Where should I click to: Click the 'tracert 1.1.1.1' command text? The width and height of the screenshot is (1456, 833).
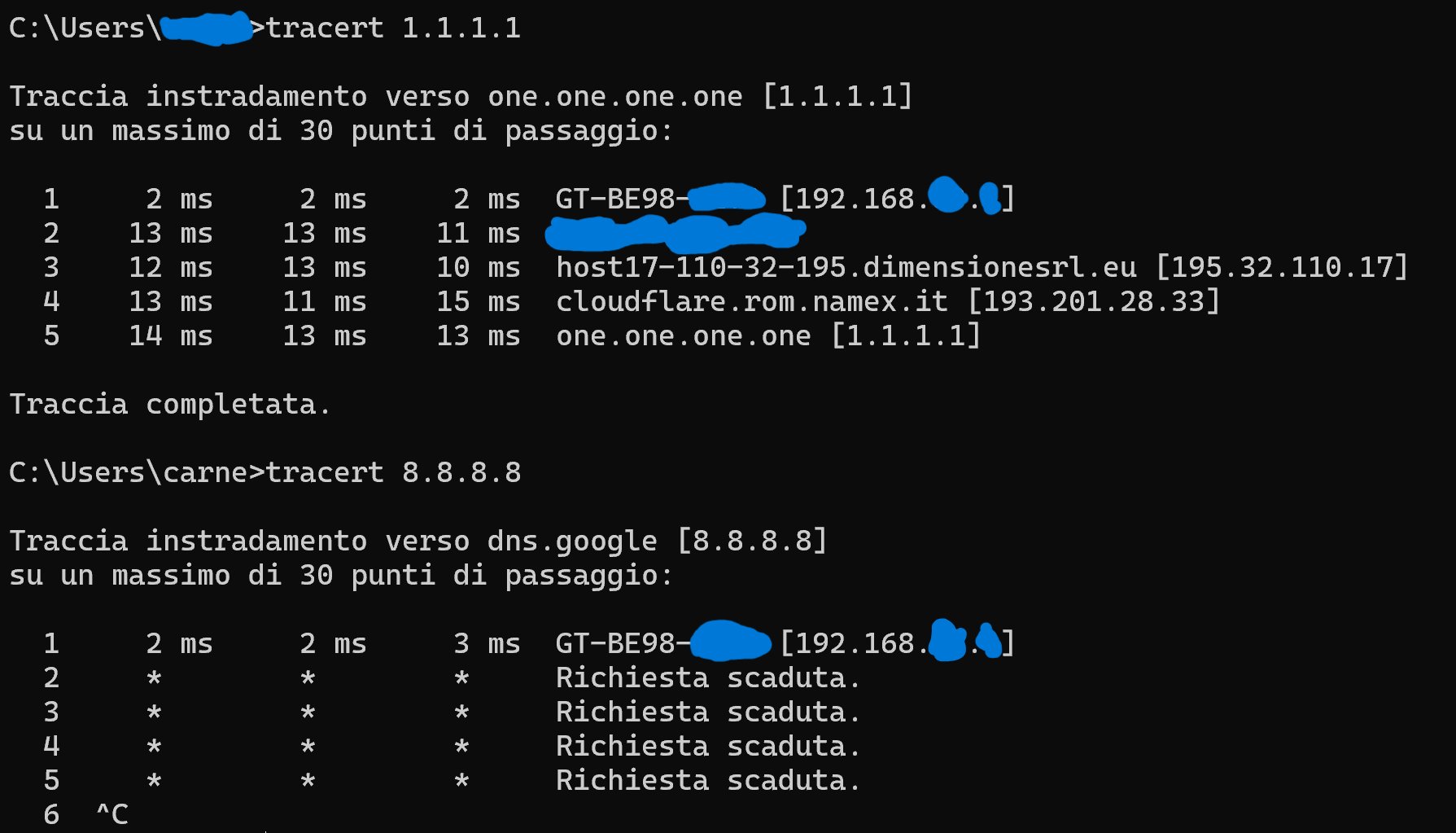coord(393,28)
